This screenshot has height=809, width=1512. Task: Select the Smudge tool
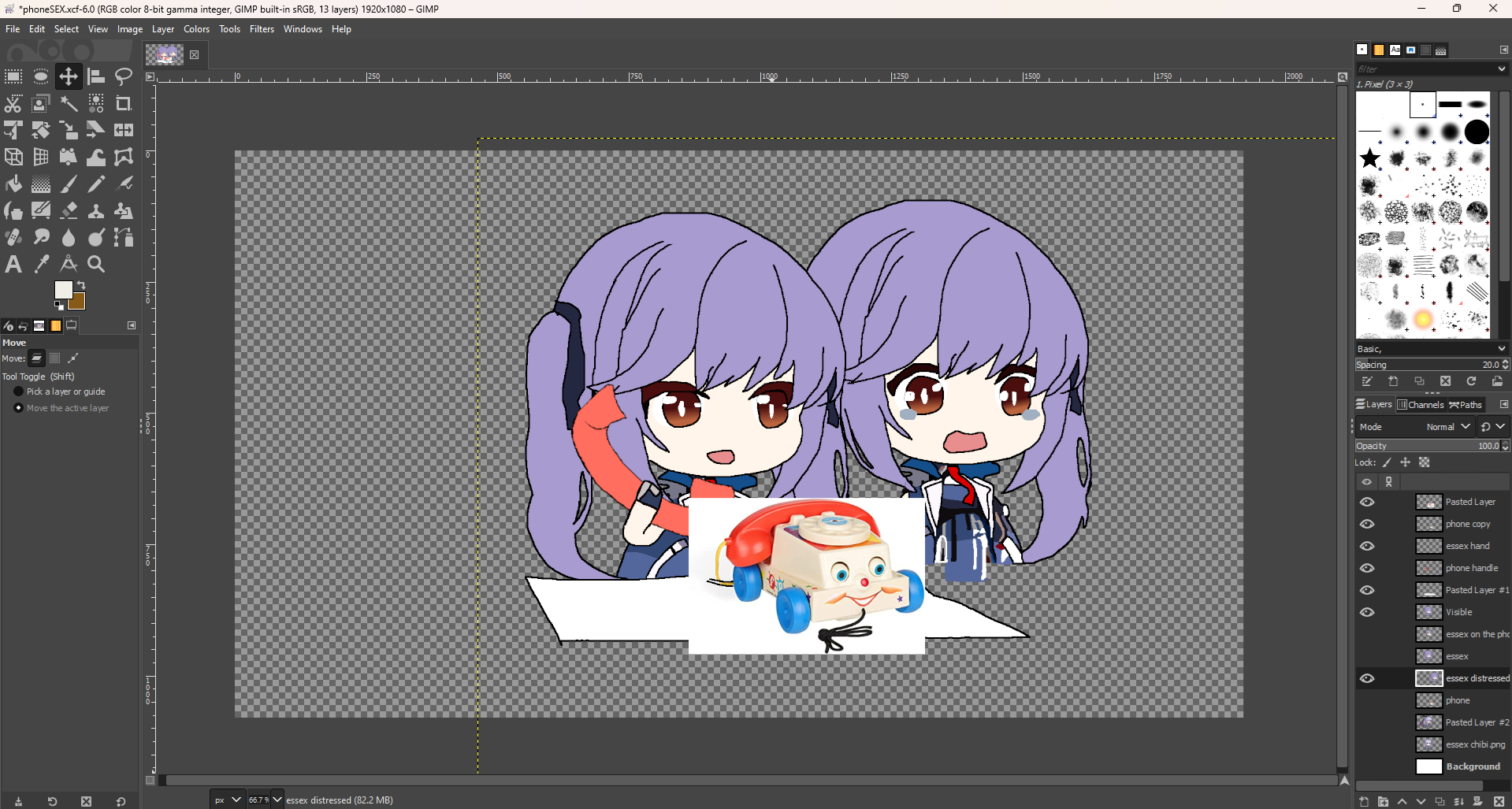click(41, 237)
